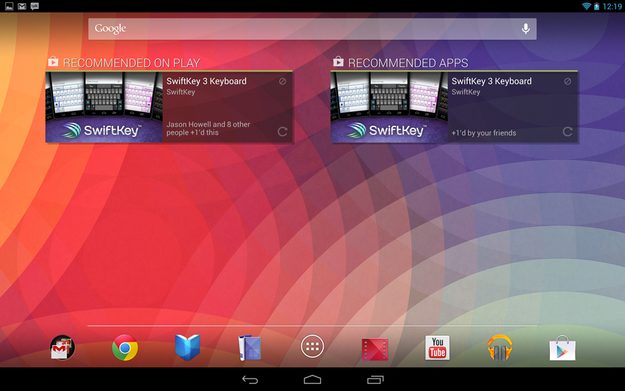Tap the Wi-Fi status icon
This screenshot has width=625, height=391.
pyautogui.click(x=586, y=6)
